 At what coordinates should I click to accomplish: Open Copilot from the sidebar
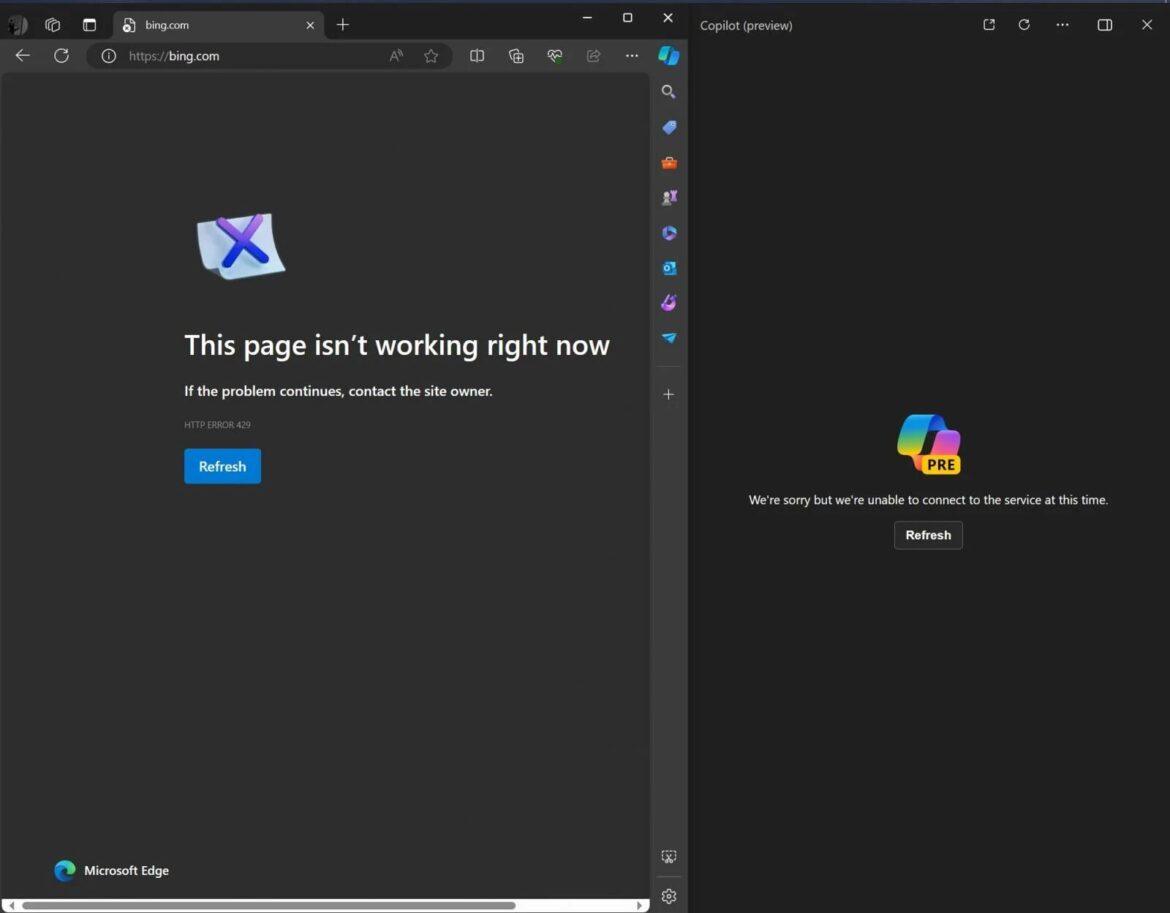click(668, 56)
